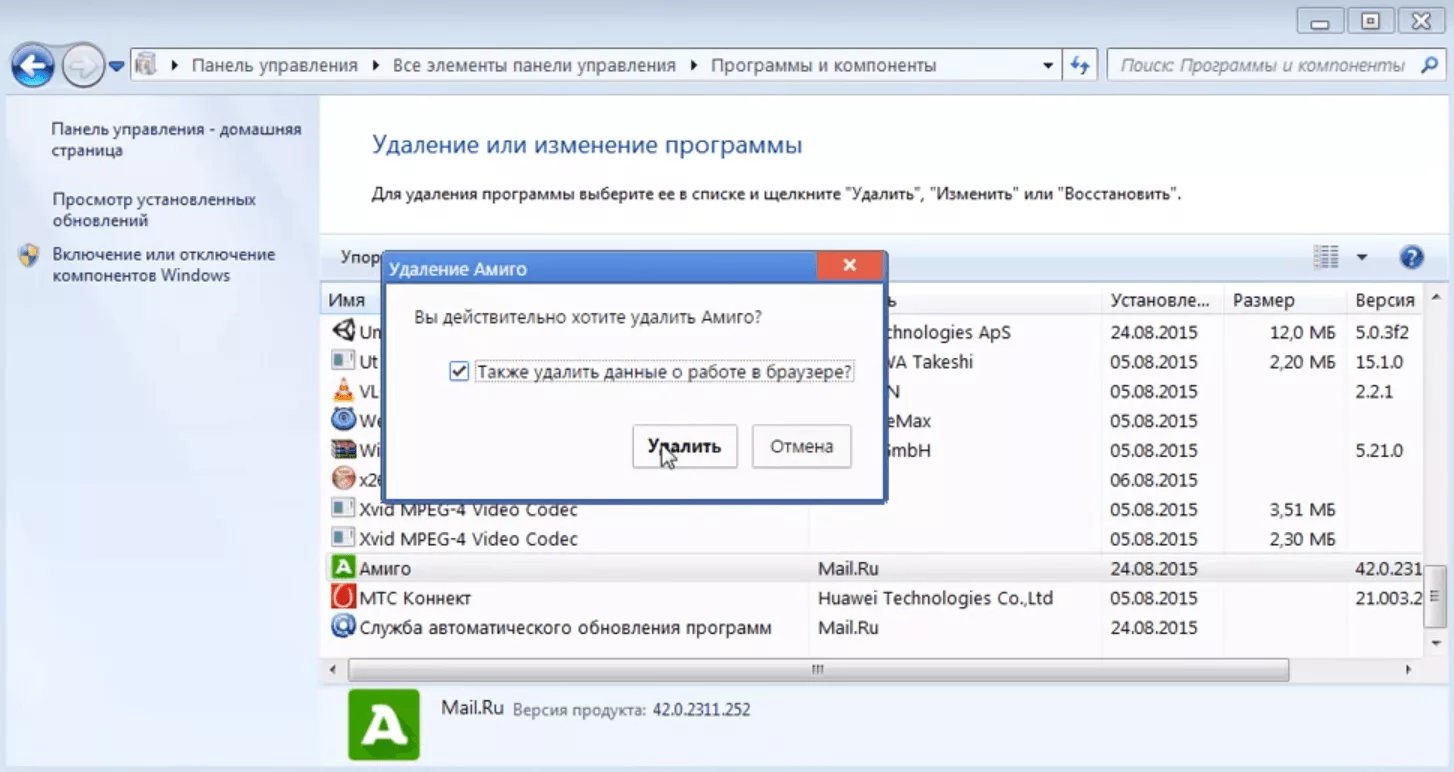Viewport: 1454px width, 772px height.
Task: Click horizontal scrollbar left arrow
Action: point(332,668)
